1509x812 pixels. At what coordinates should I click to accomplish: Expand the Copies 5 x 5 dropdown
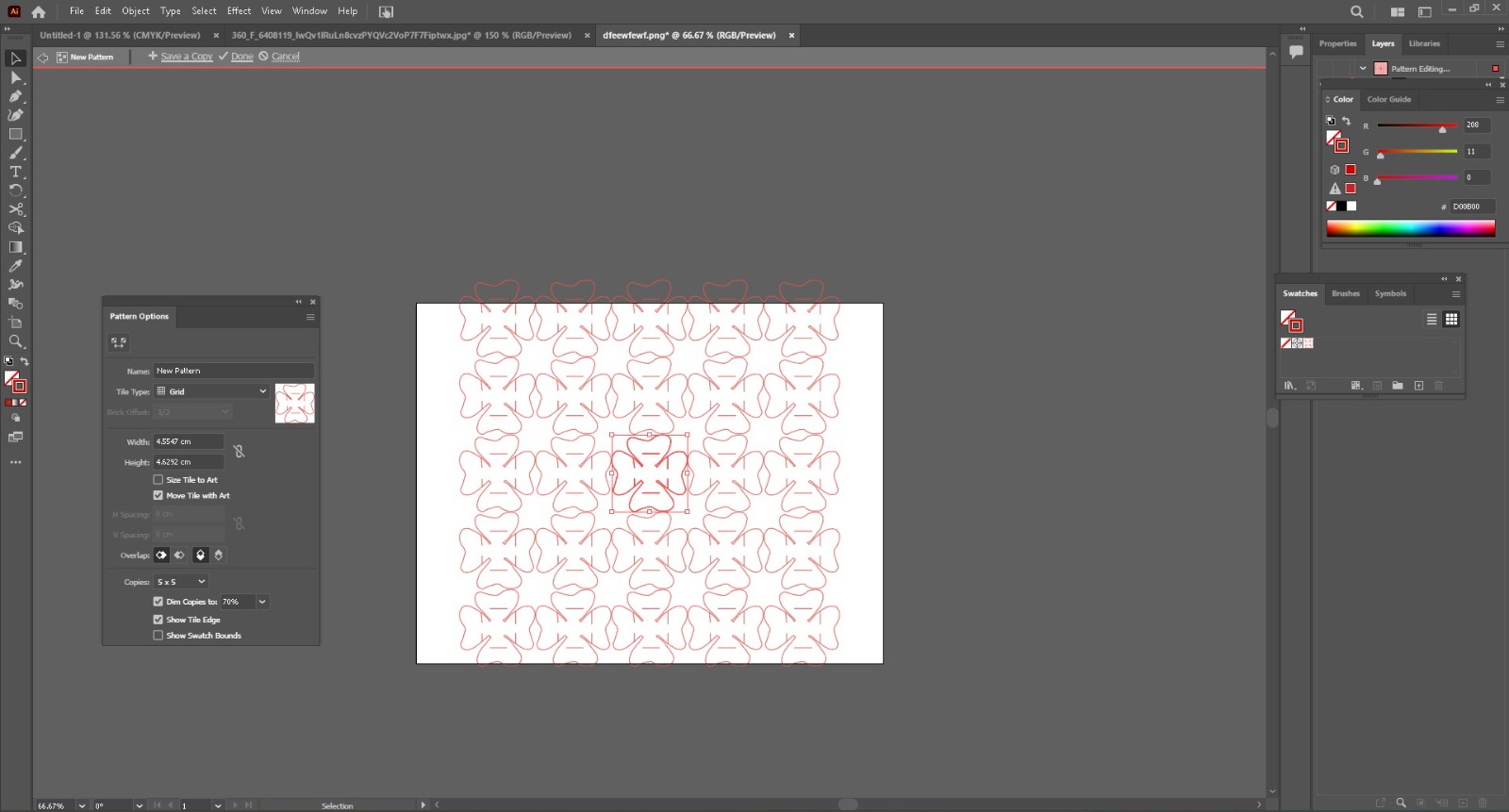[x=181, y=582]
